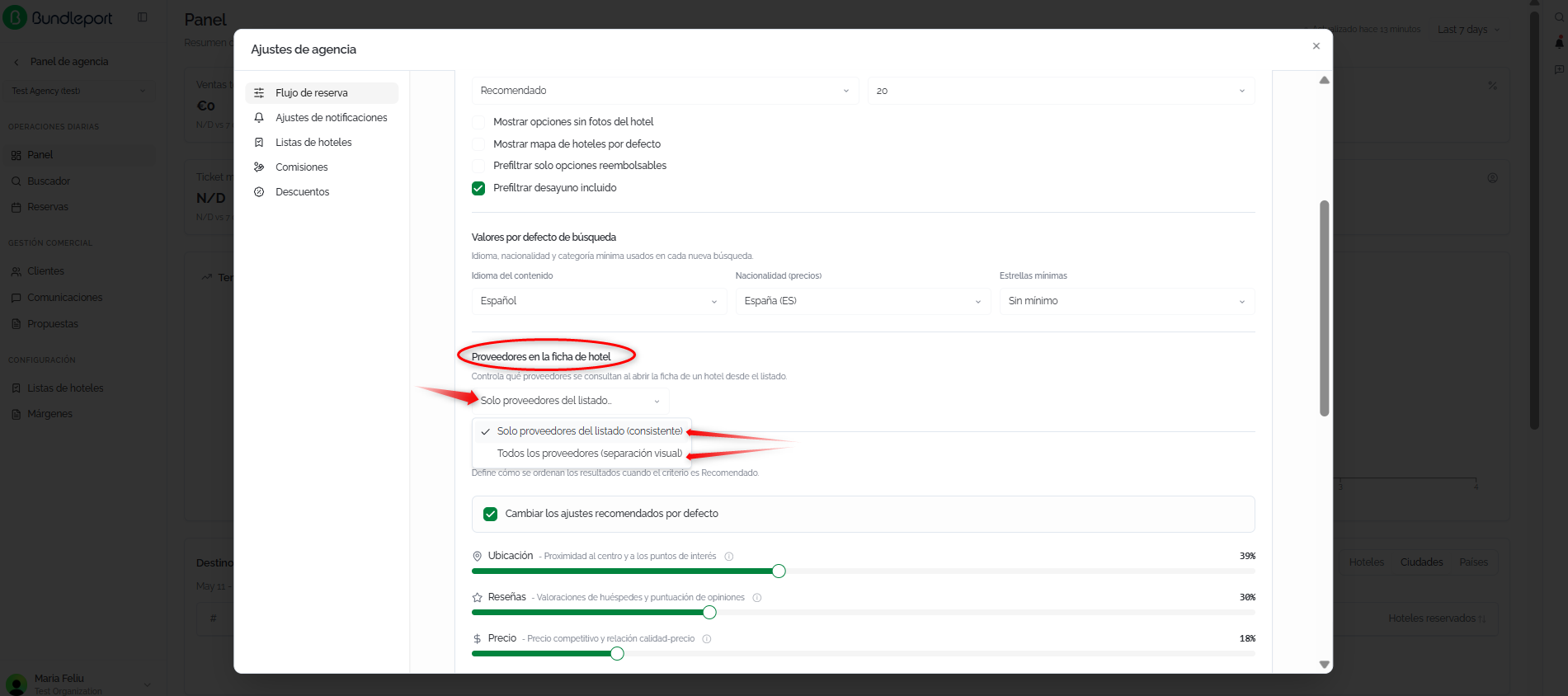This screenshot has width=1568, height=696.
Task: Select Solo proveedores del listado (consistente) option
Action: click(x=582, y=431)
